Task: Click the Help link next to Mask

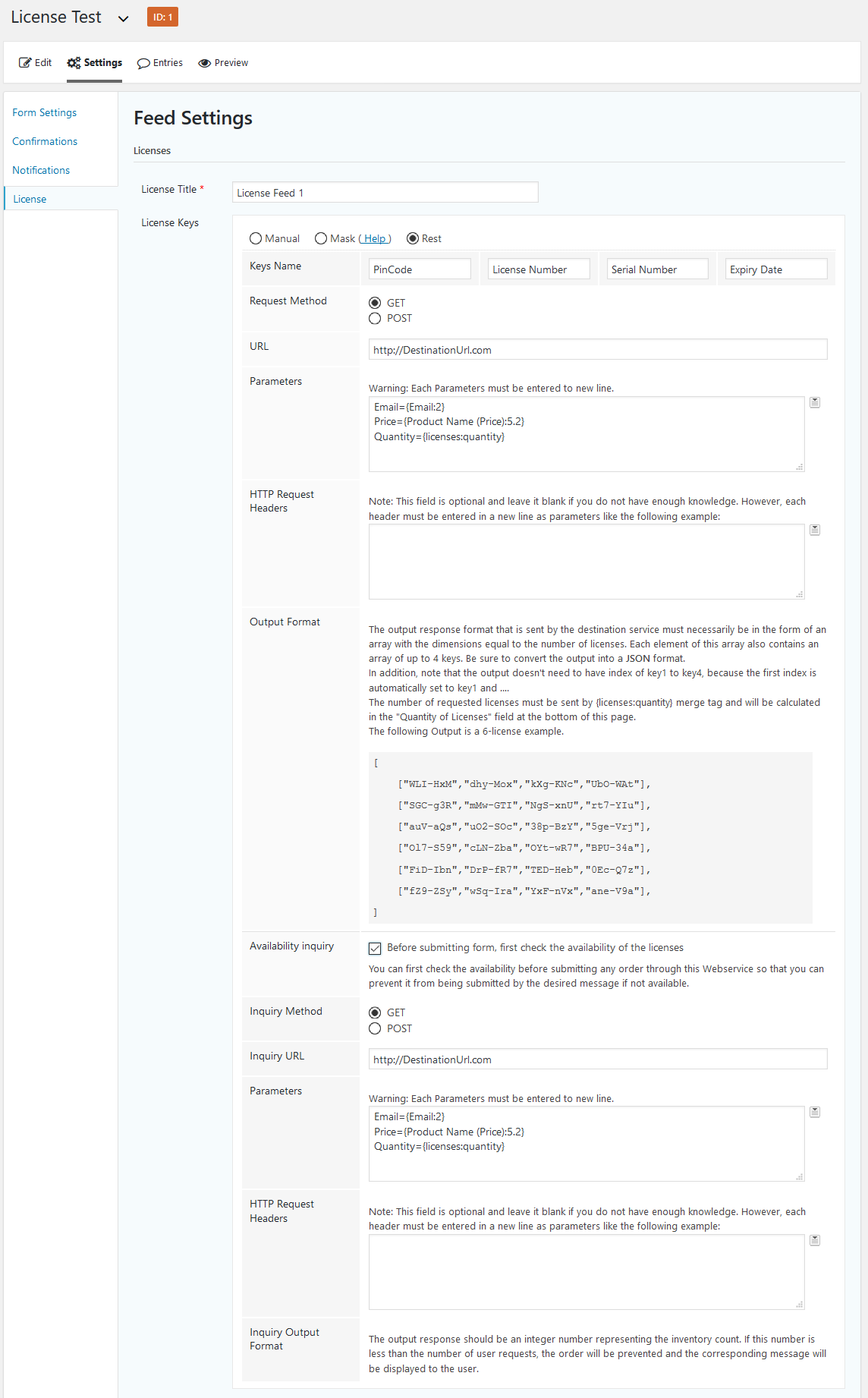Action: [x=375, y=238]
